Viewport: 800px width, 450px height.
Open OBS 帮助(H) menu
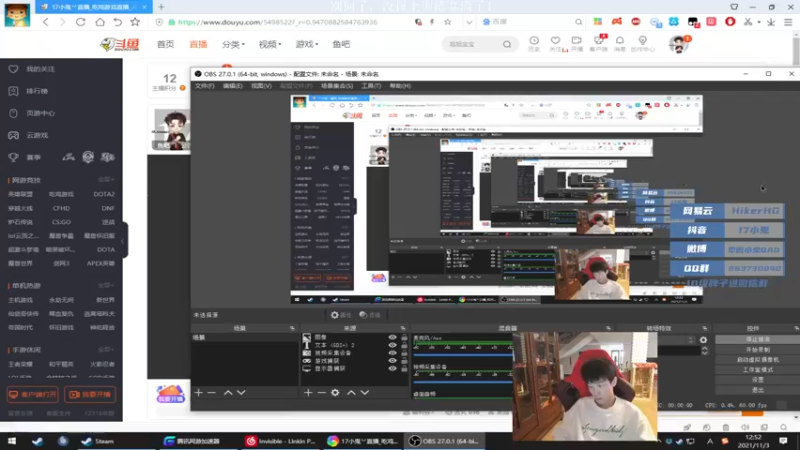click(400, 86)
